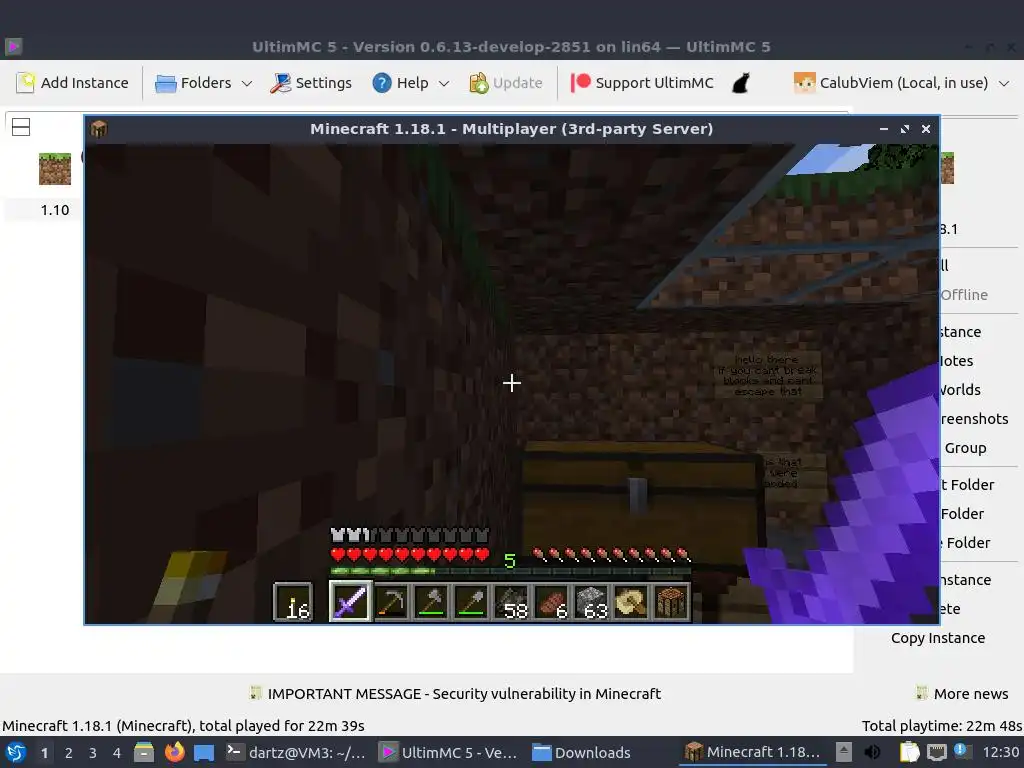Select the 1.10 instance label
Screen dimensions: 1024x768
[55, 210]
